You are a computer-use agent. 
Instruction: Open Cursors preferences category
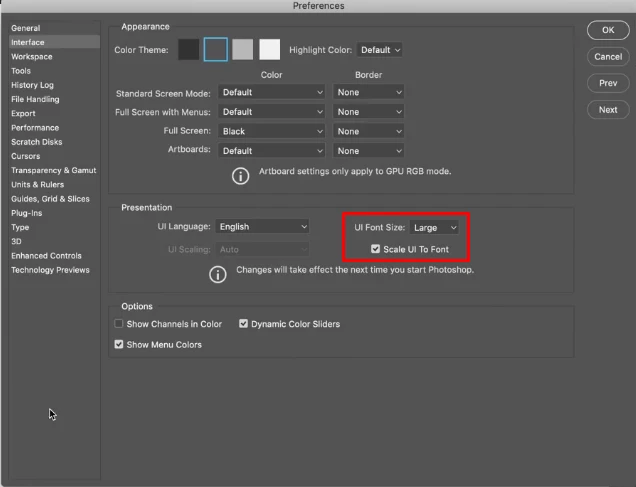pyautogui.click(x=54, y=156)
